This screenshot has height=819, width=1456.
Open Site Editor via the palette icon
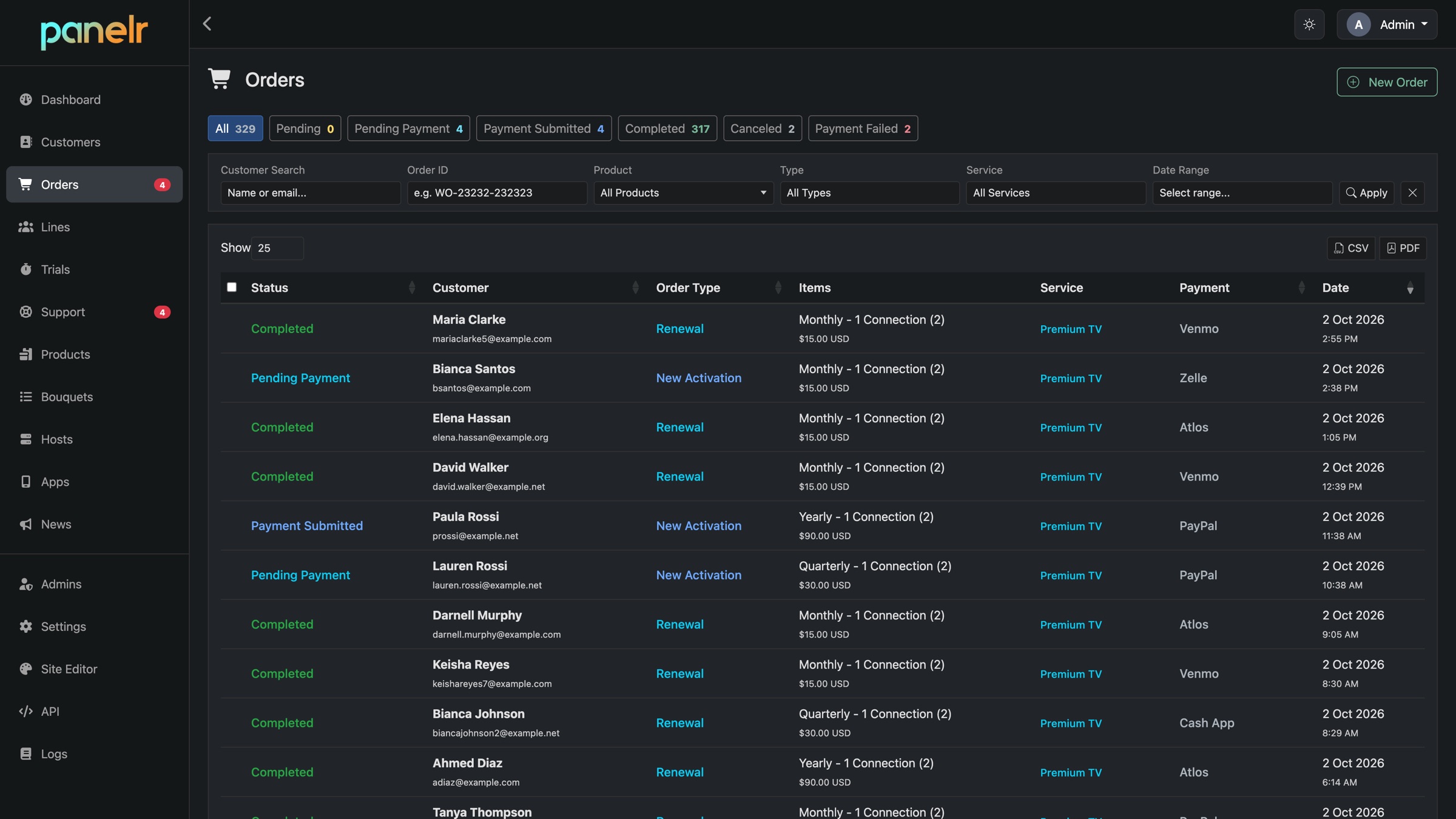25,669
